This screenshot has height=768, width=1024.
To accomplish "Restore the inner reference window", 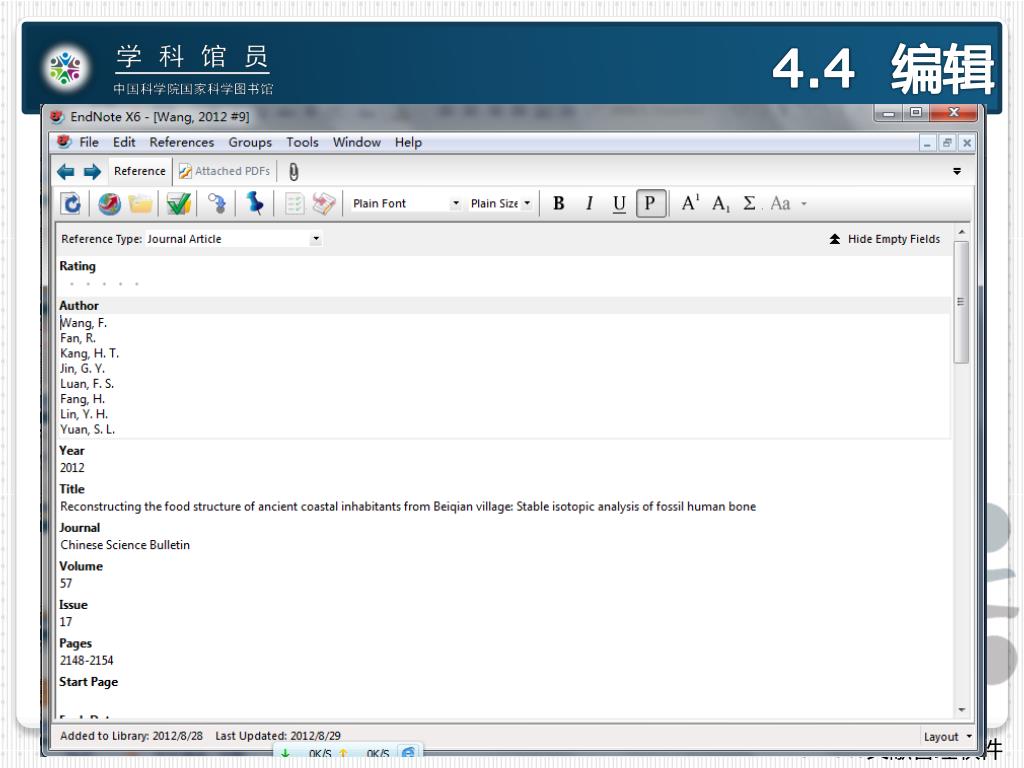I will click(x=947, y=142).
